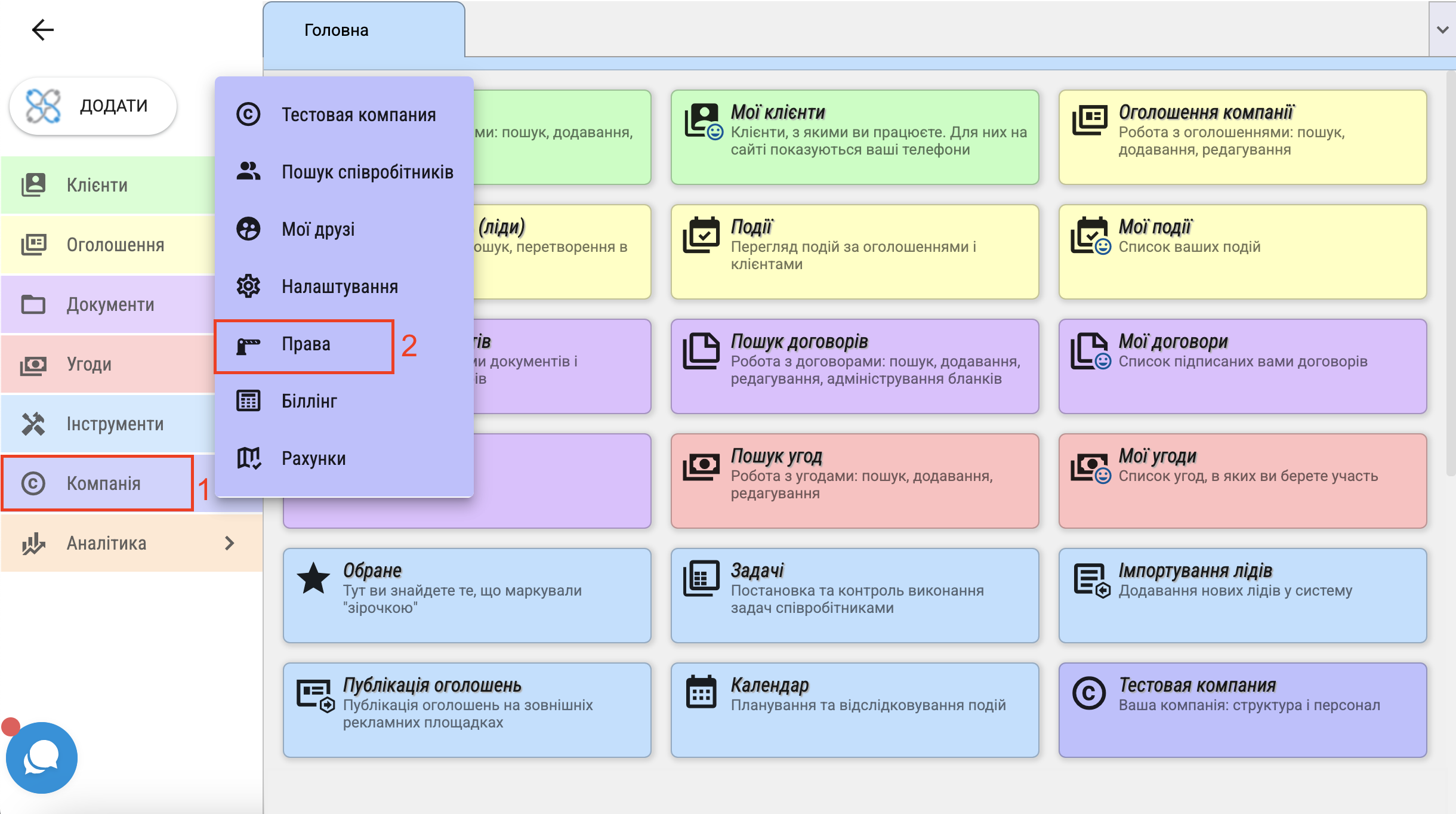1456x814 pixels.
Task: Open the Публікація оголошень card
Action: click(467, 710)
